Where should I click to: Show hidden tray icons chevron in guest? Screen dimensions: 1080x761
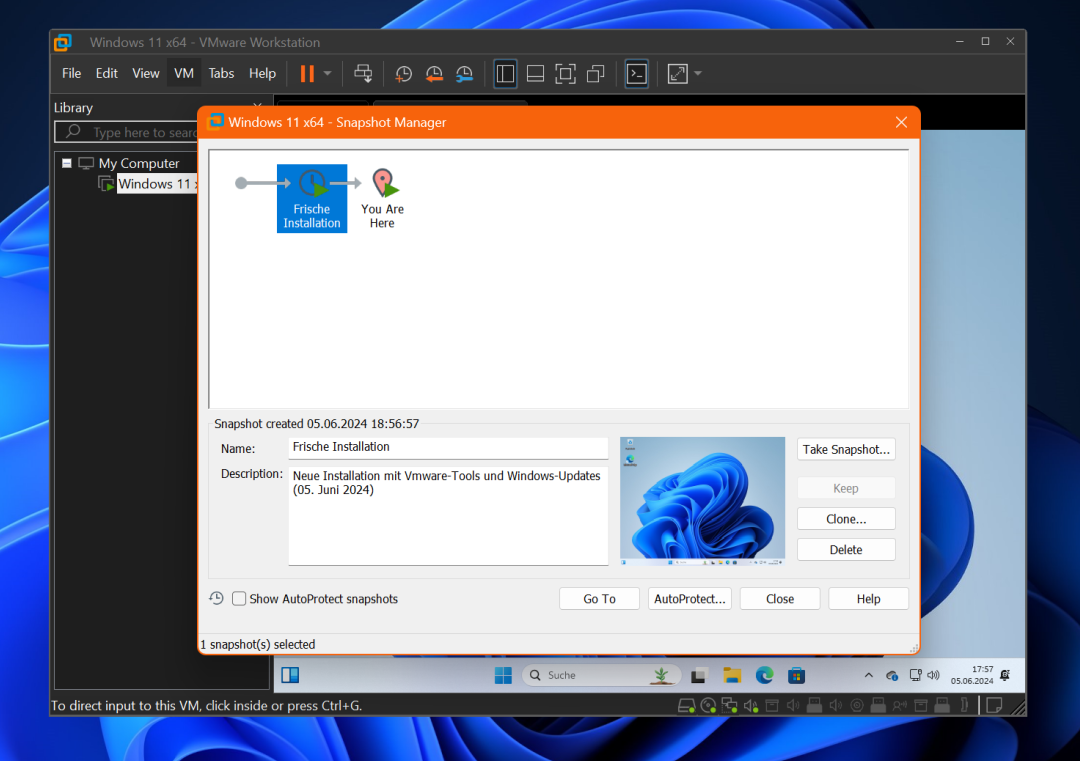point(869,676)
